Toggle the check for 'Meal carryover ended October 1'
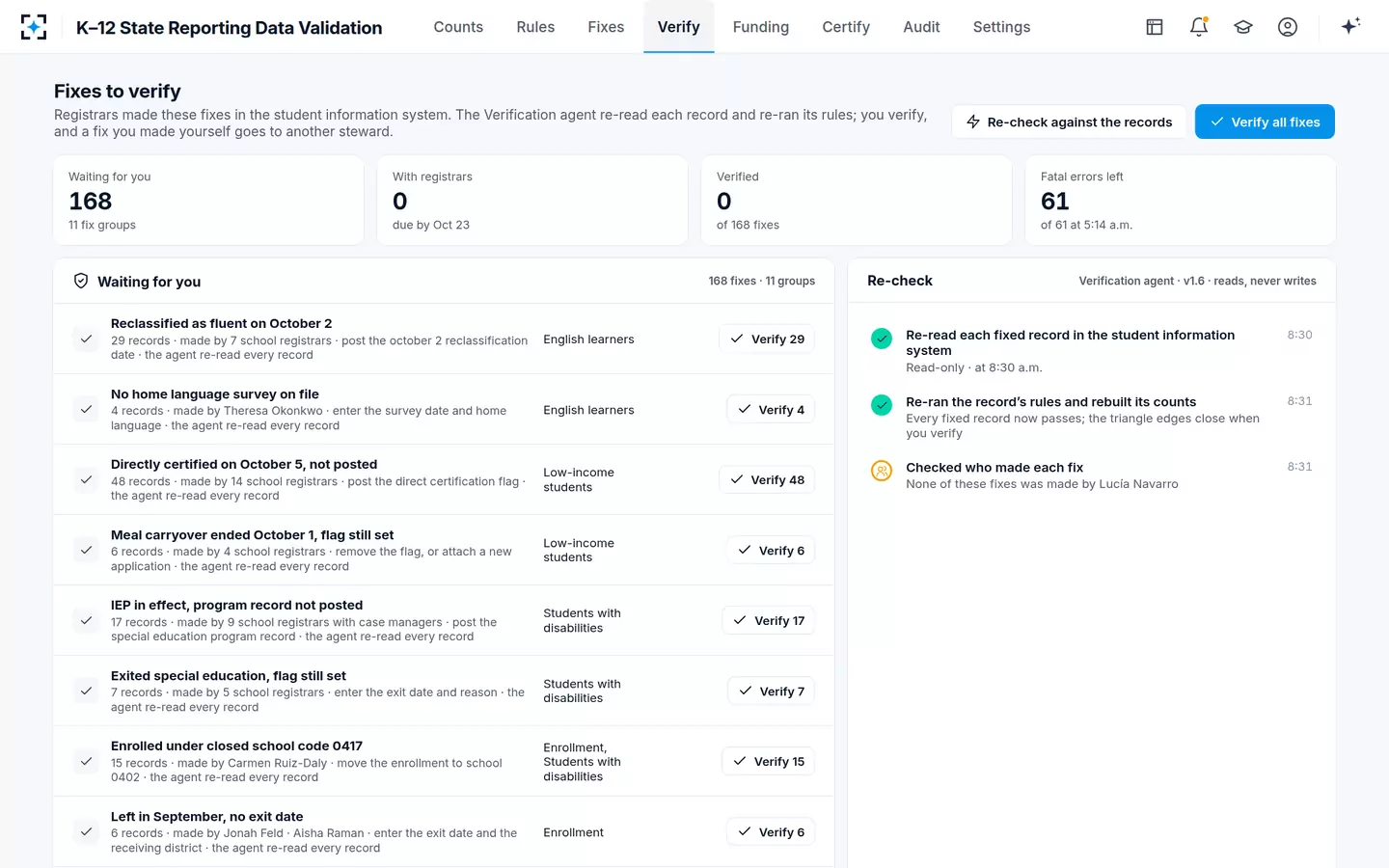Viewport: 1389px width, 868px height. (x=86, y=551)
